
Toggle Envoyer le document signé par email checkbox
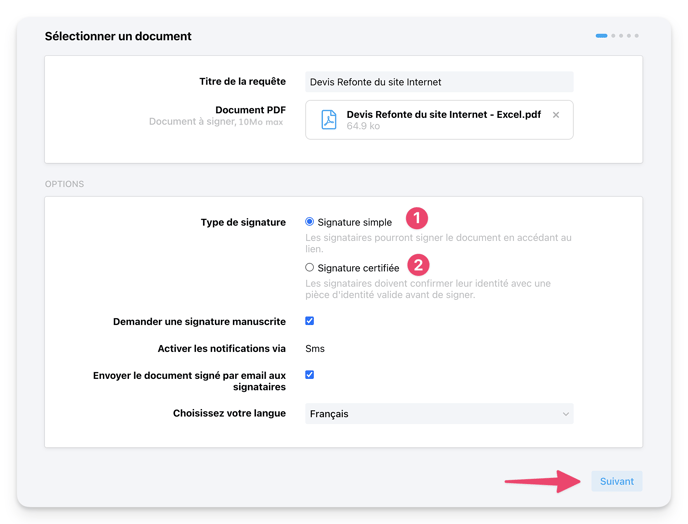309,374
